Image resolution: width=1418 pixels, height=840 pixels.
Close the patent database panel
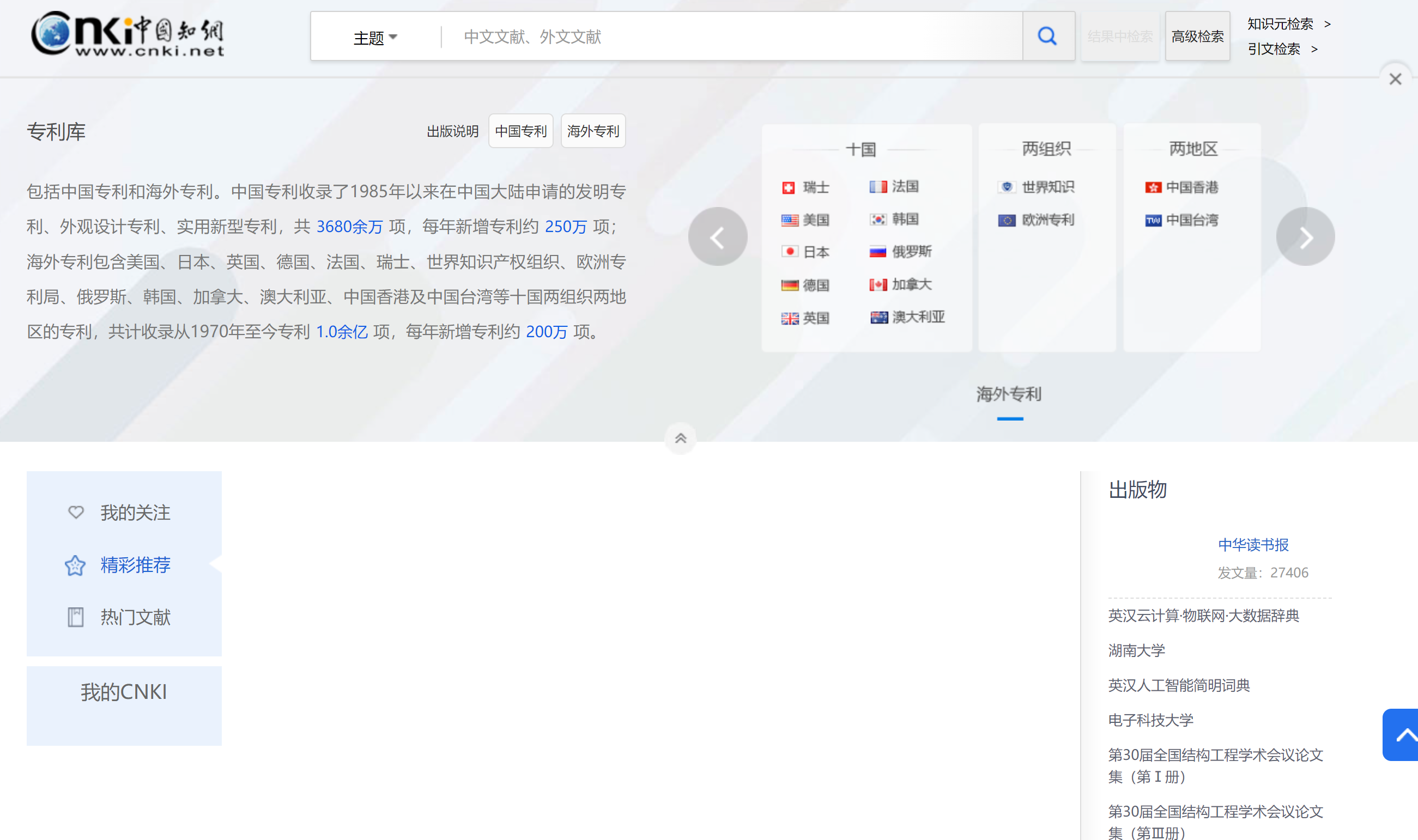(1395, 78)
